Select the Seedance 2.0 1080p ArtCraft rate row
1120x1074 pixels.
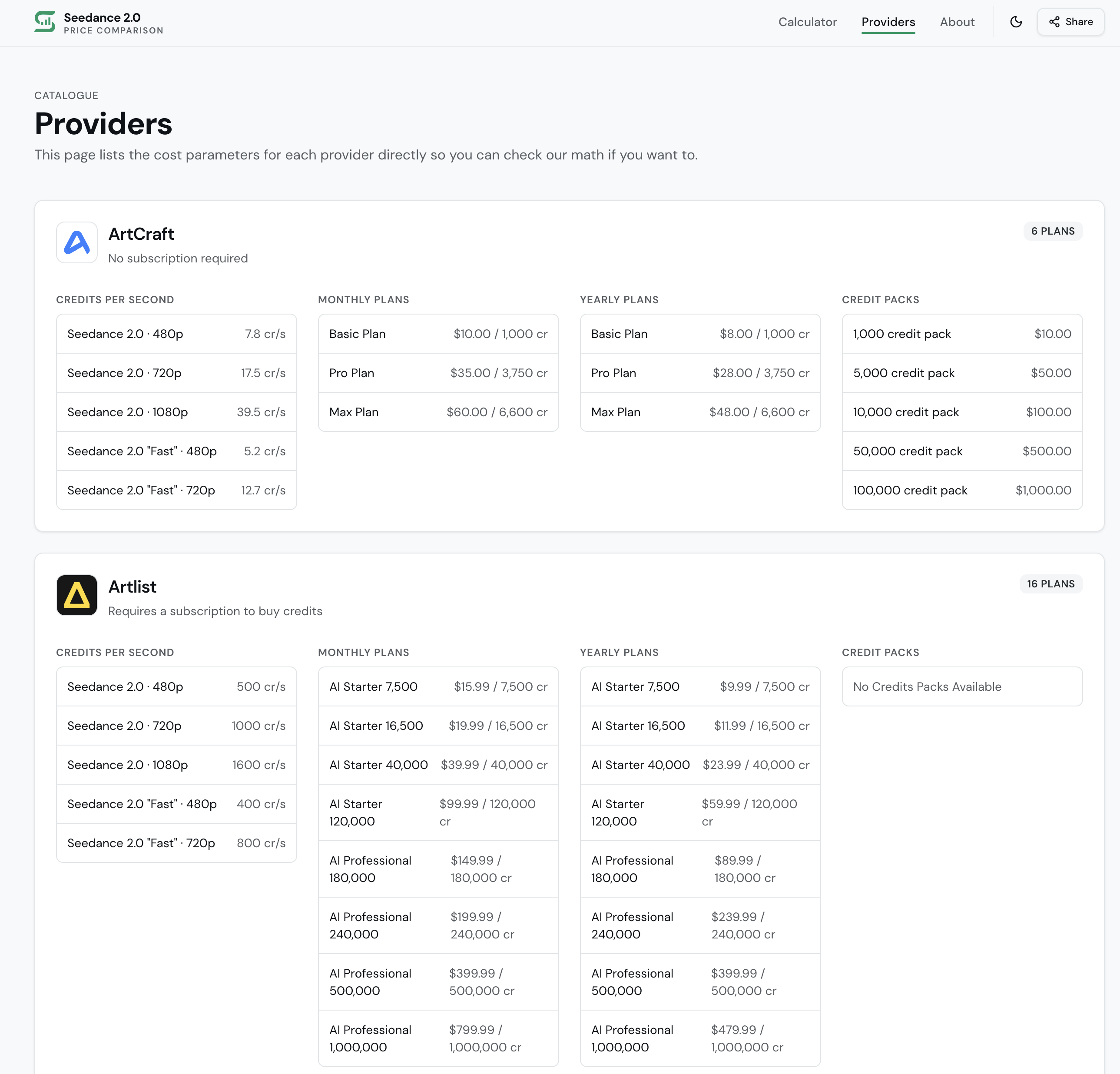[176, 411]
